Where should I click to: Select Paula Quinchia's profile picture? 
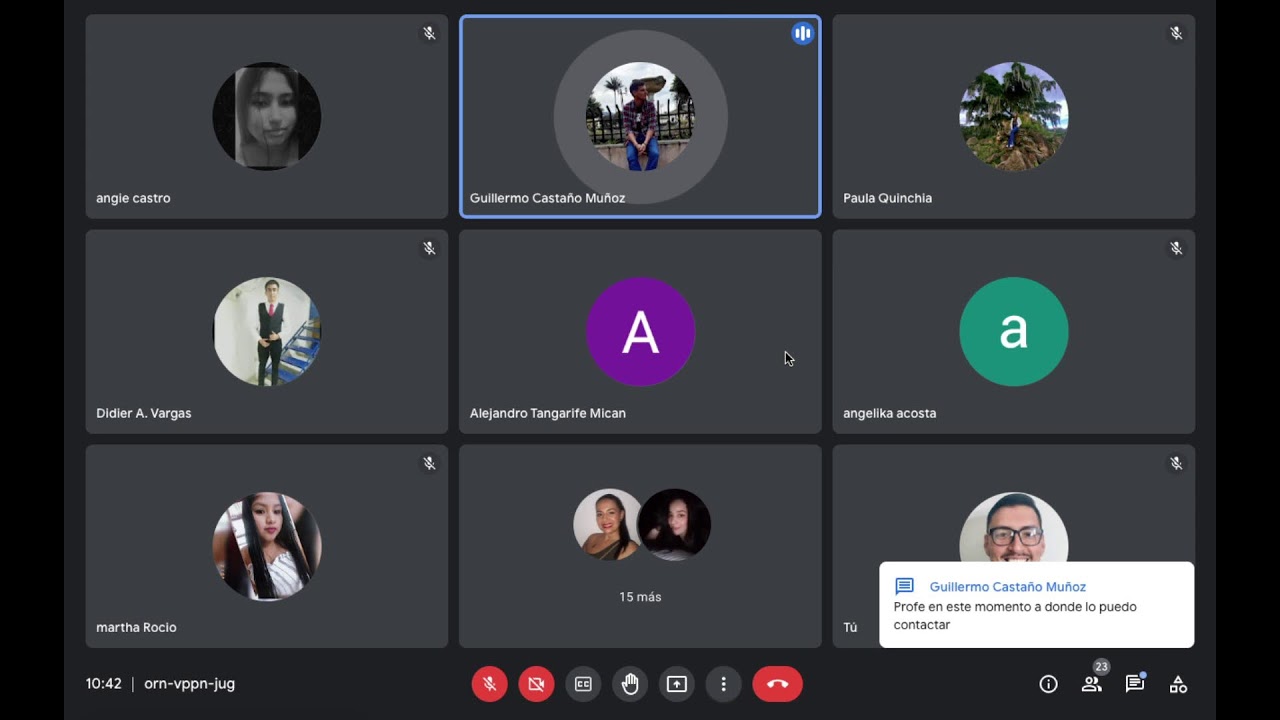pyautogui.click(x=1013, y=116)
